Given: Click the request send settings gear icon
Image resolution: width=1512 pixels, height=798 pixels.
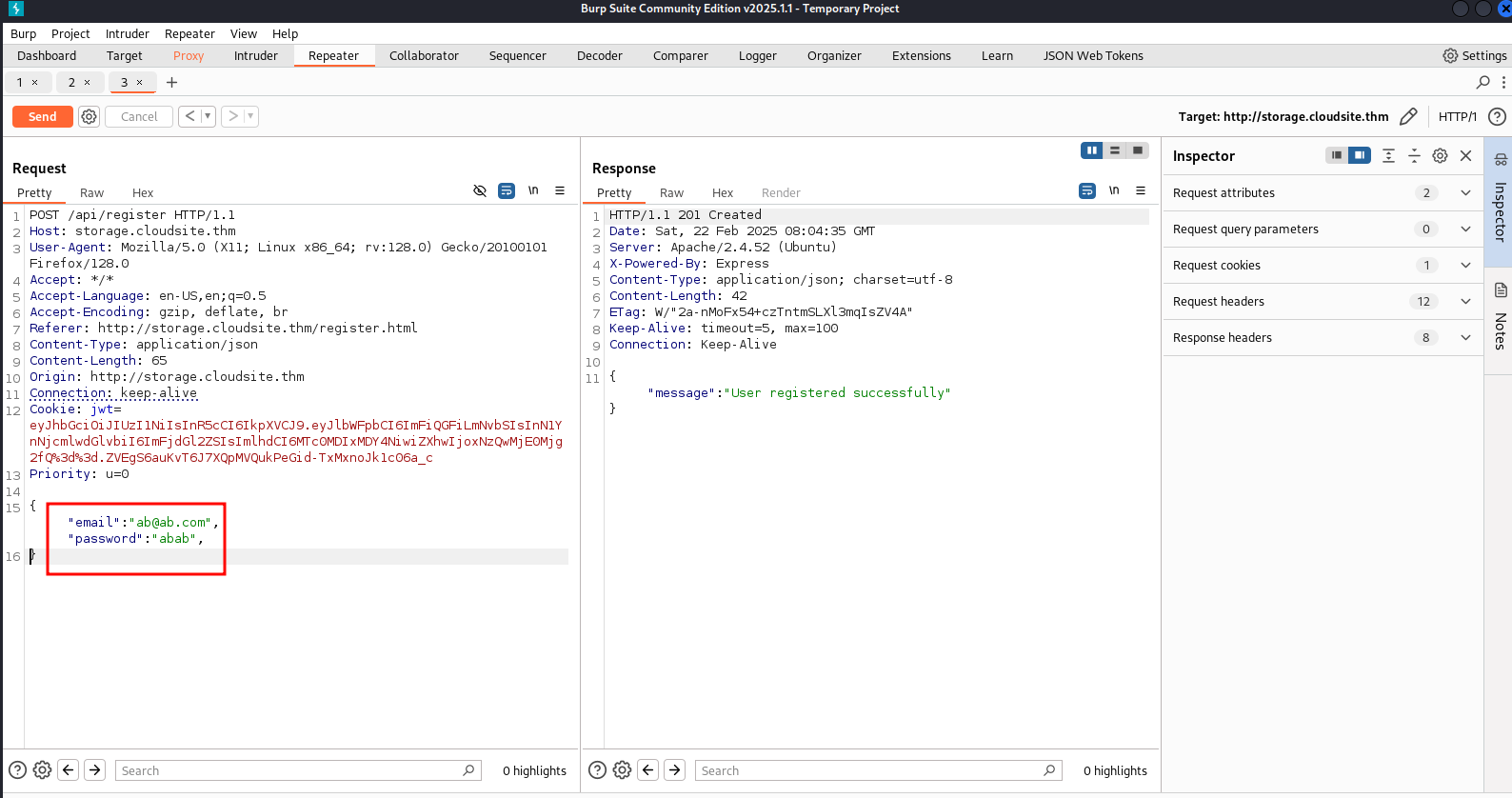Looking at the screenshot, I should tap(89, 116).
